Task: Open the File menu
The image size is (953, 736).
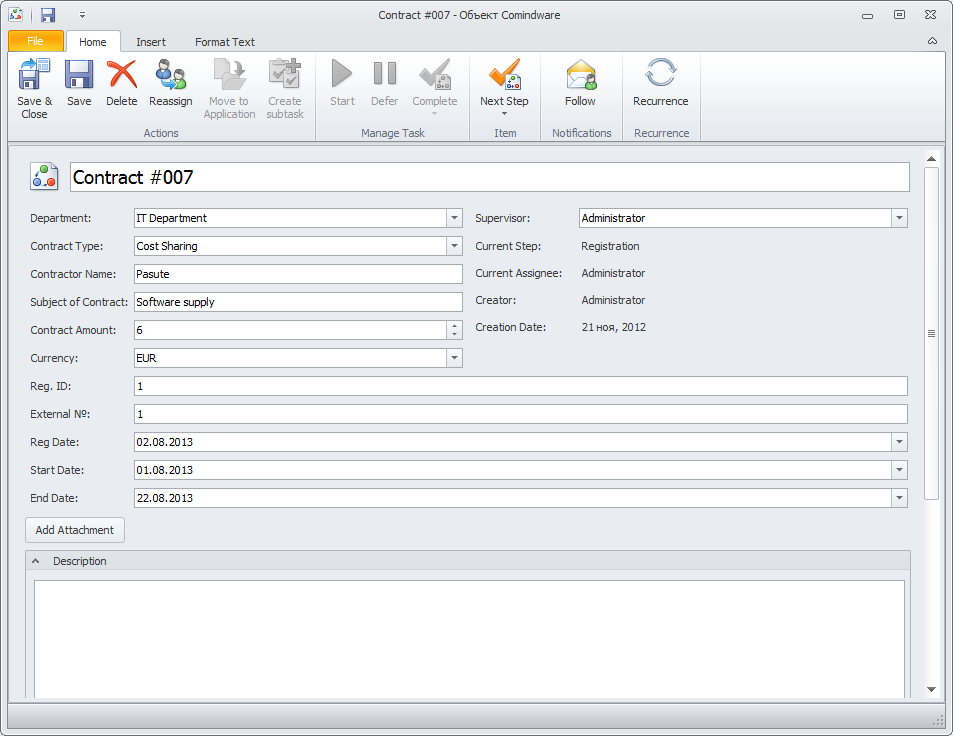Action: tap(35, 41)
